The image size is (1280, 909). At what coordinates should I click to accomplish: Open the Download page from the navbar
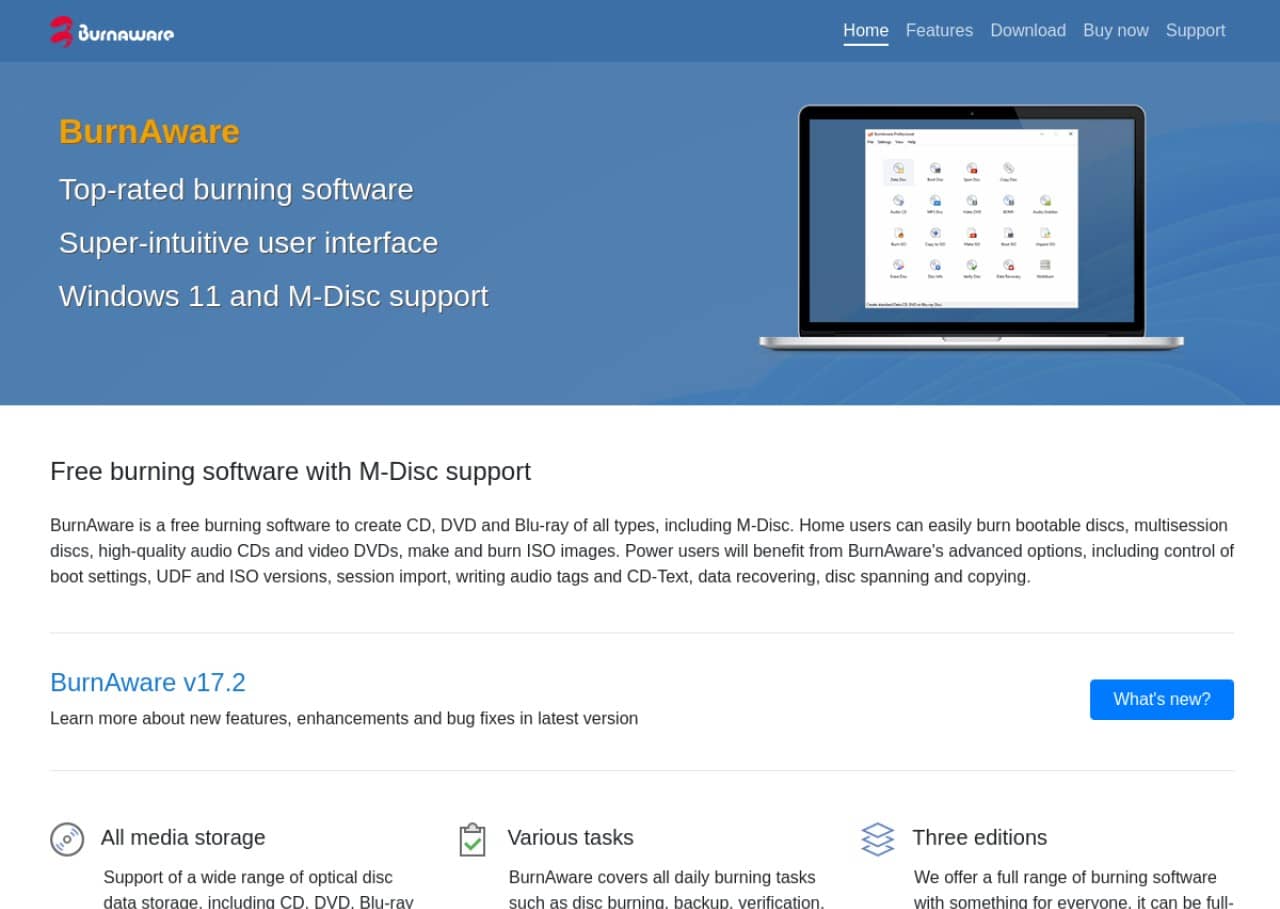click(1028, 30)
